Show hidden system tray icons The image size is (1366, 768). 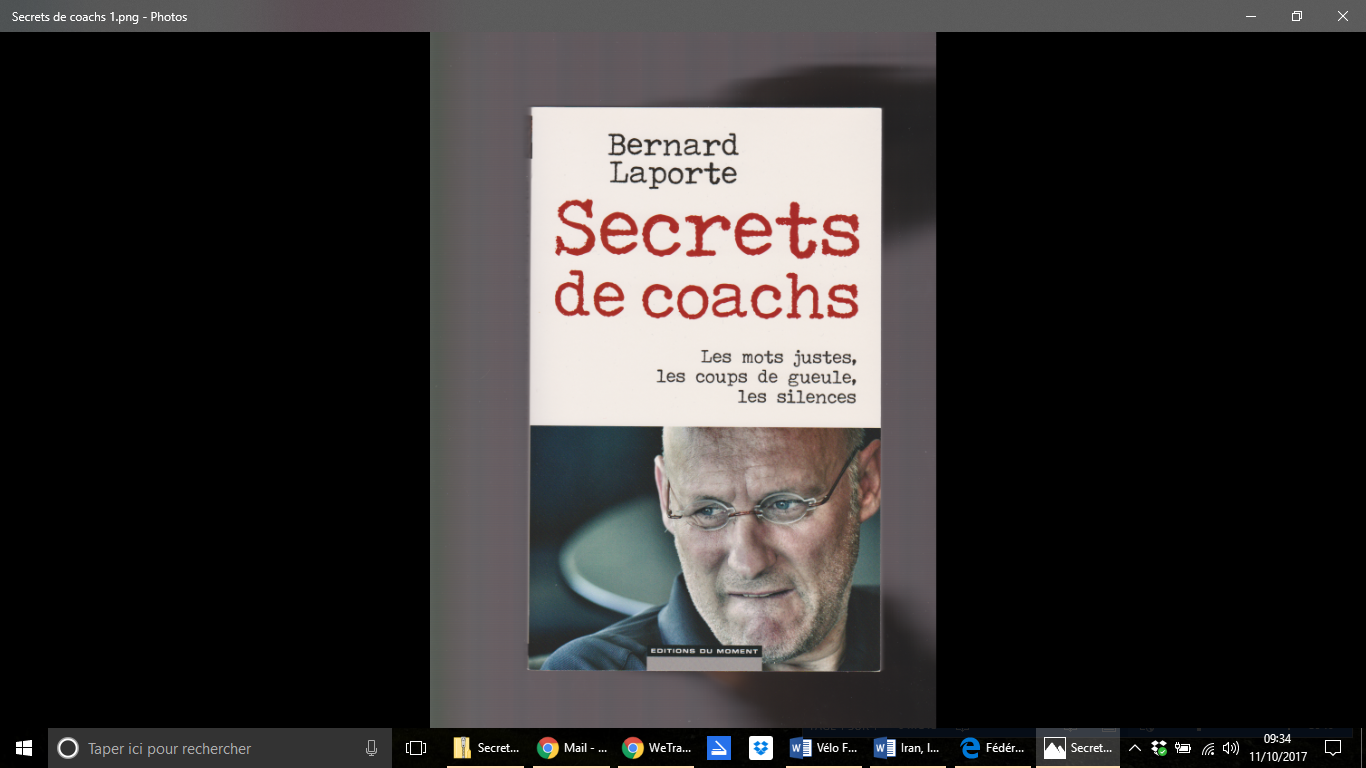tap(1135, 748)
